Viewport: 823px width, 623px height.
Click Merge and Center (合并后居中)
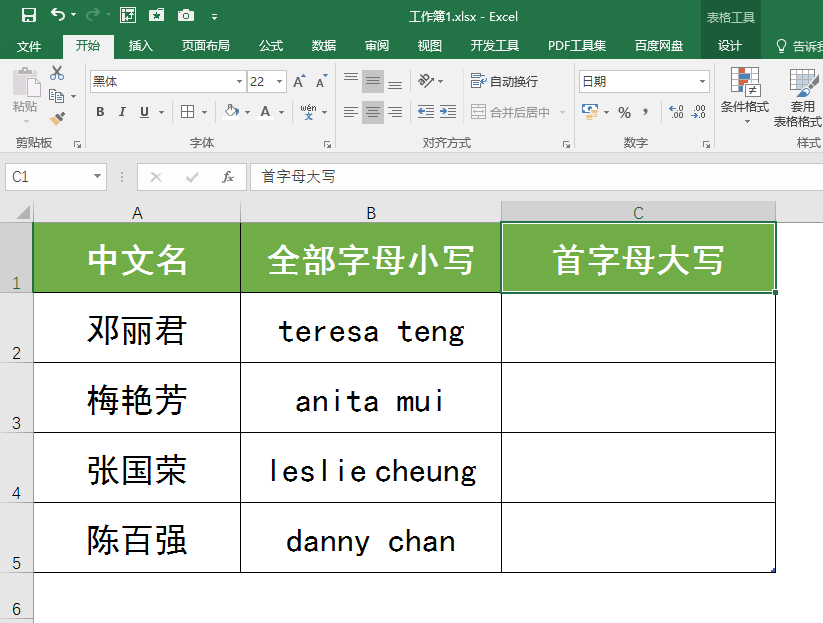[510, 112]
